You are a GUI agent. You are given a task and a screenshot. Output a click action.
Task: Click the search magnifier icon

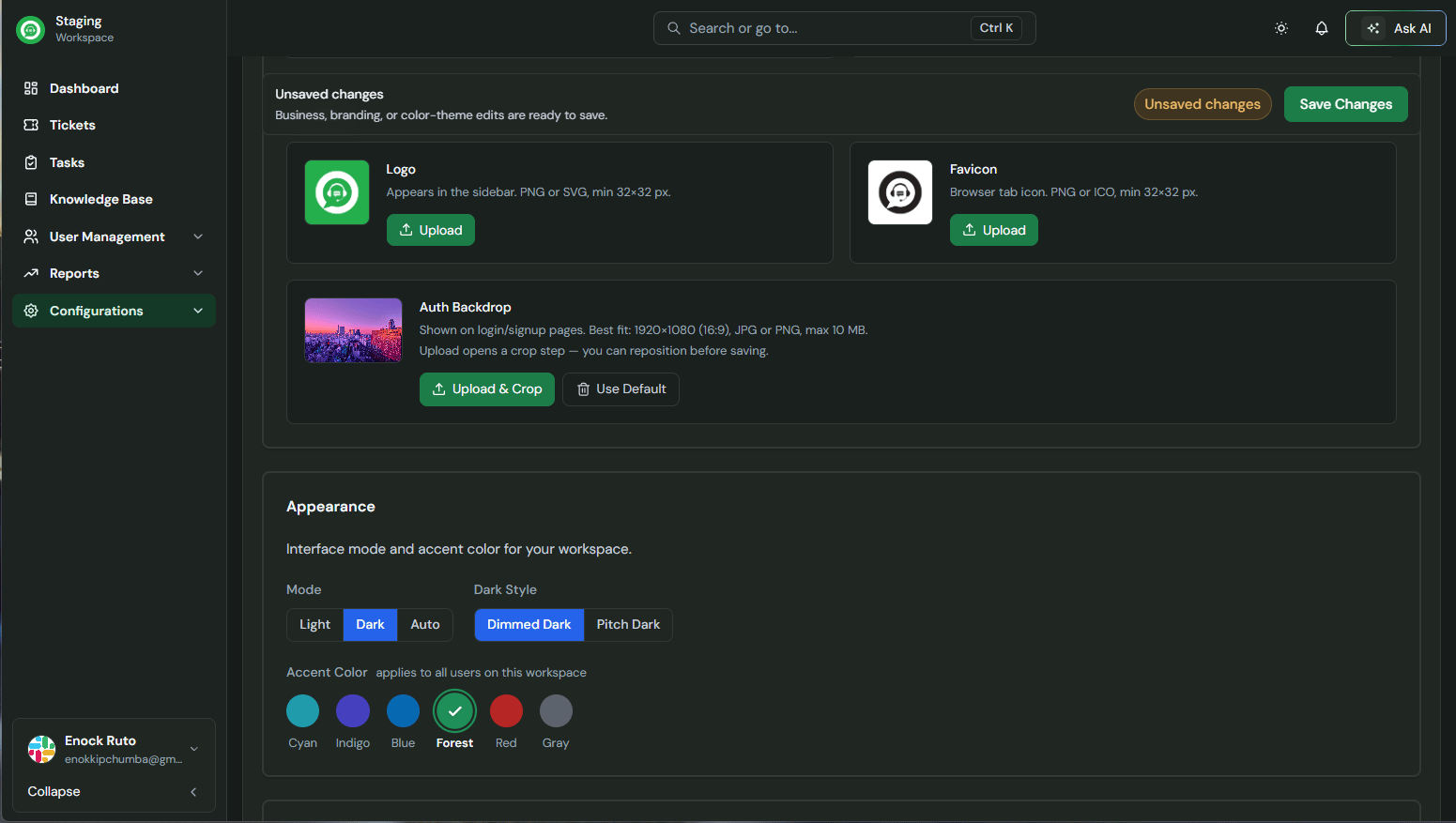point(673,28)
